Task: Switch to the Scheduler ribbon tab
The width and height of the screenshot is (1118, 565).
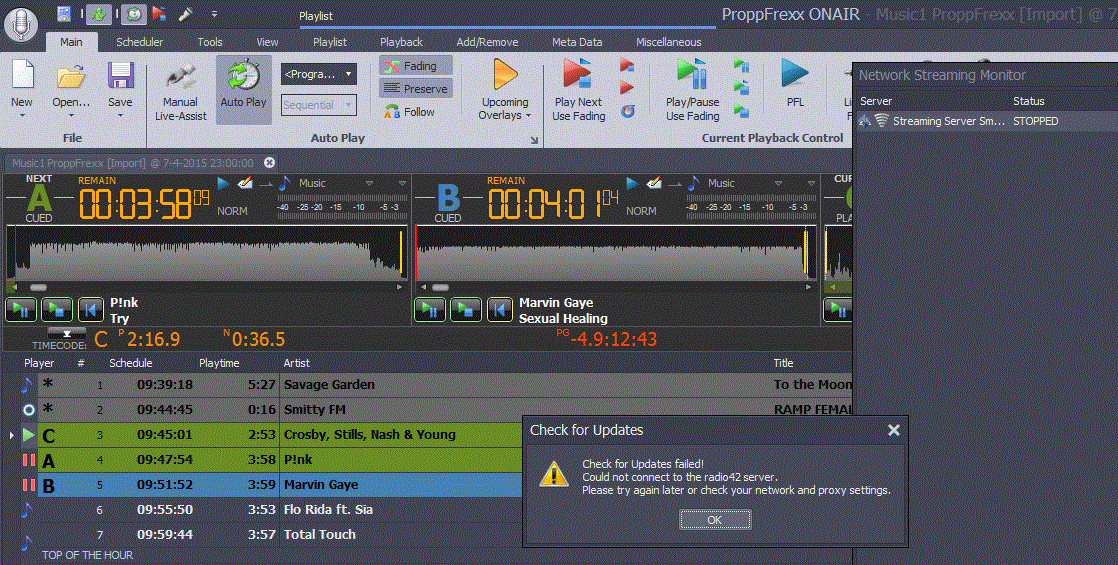Action: (x=139, y=42)
